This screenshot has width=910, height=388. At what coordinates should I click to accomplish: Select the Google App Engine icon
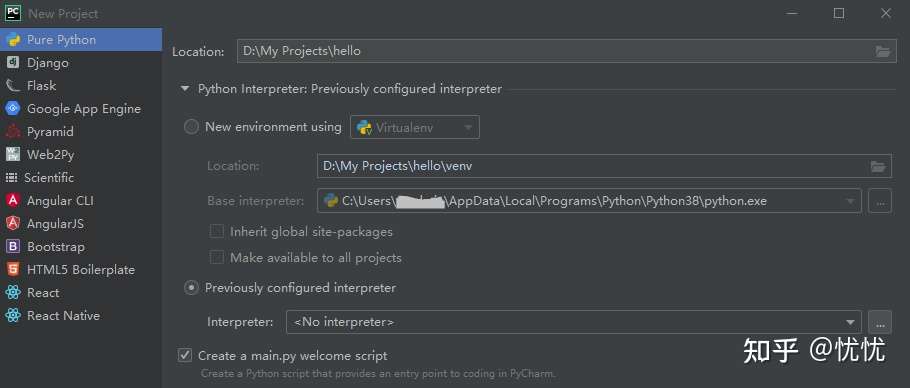13,108
